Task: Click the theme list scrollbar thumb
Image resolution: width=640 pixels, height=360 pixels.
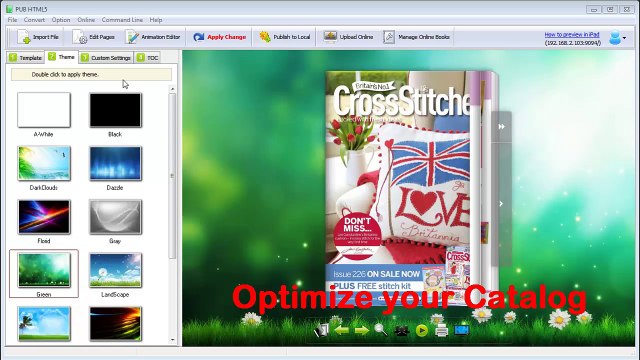Action: click(172, 176)
